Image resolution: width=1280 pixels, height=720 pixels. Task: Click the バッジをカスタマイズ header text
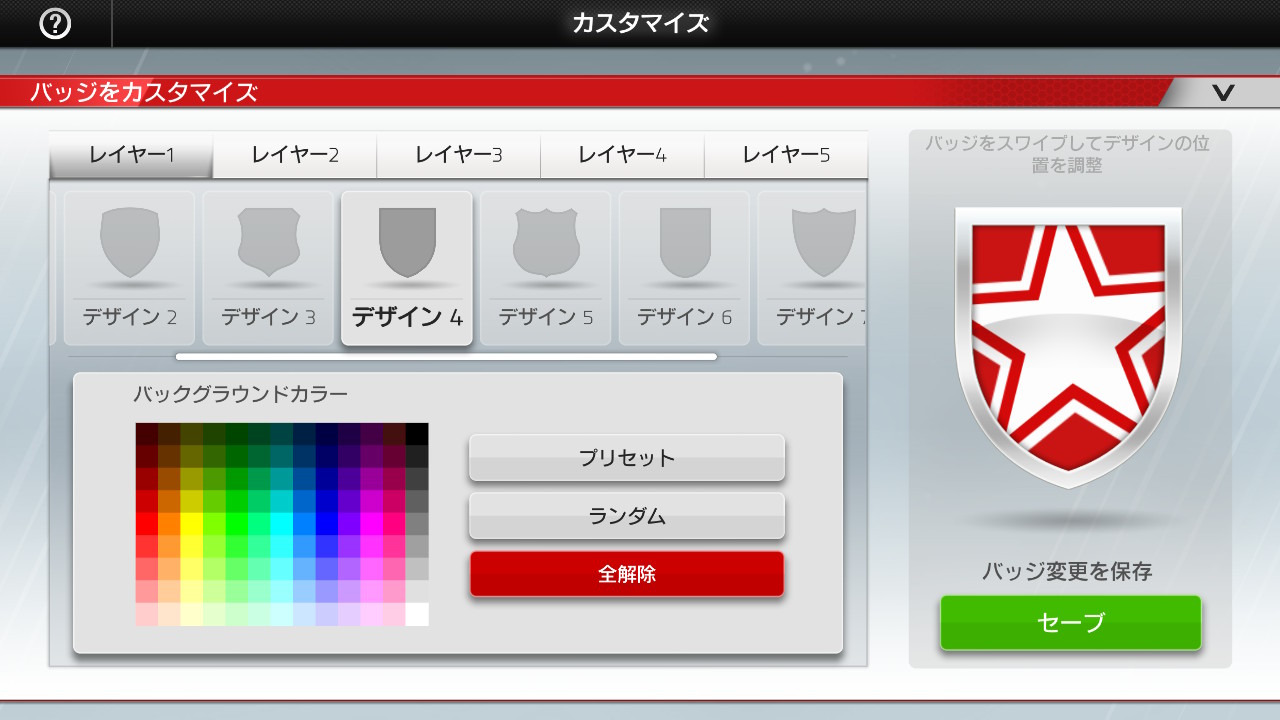[144, 93]
